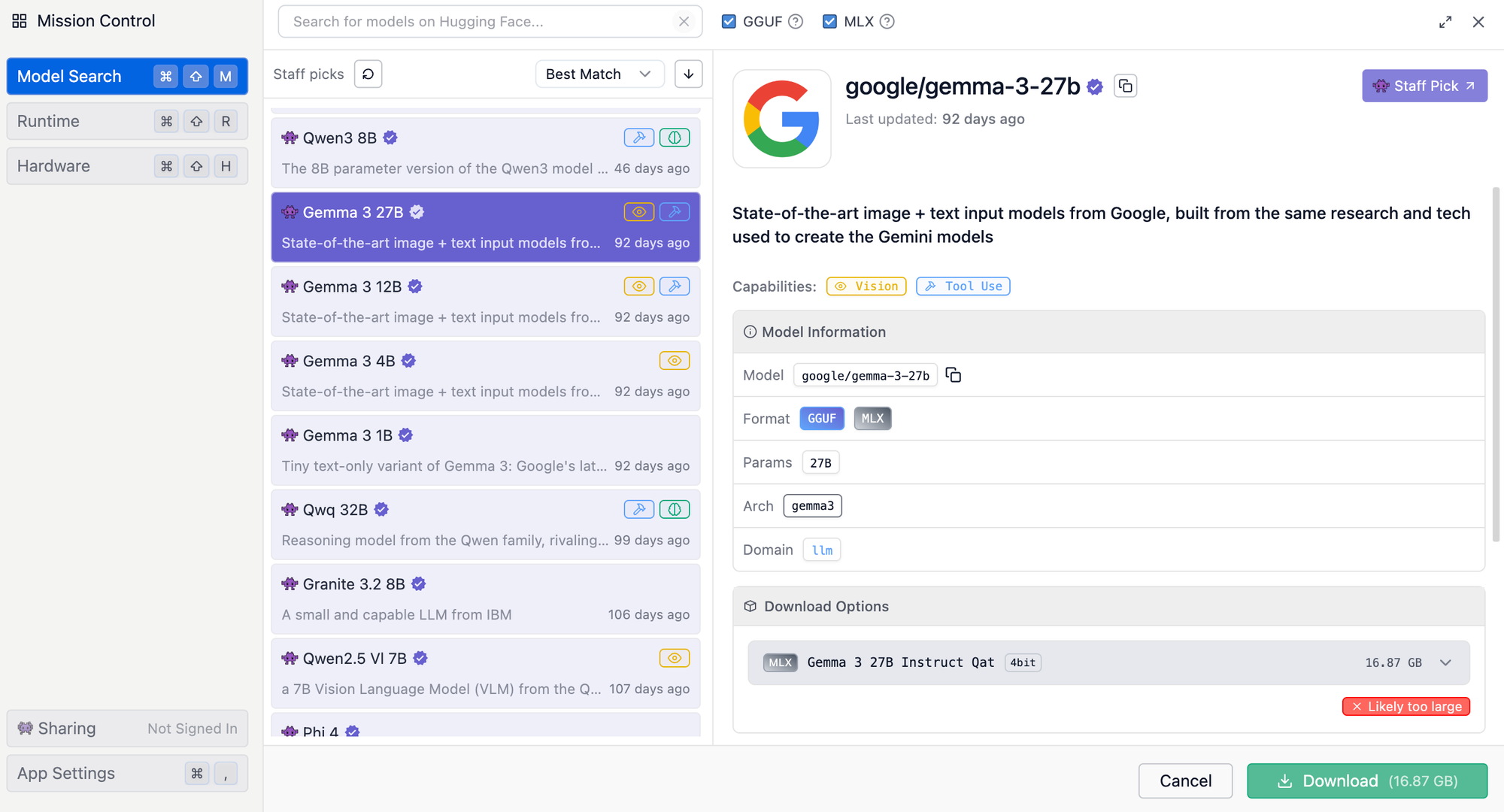Open the Staff Pick link
The width and height of the screenshot is (1504, 812).
1424,86
